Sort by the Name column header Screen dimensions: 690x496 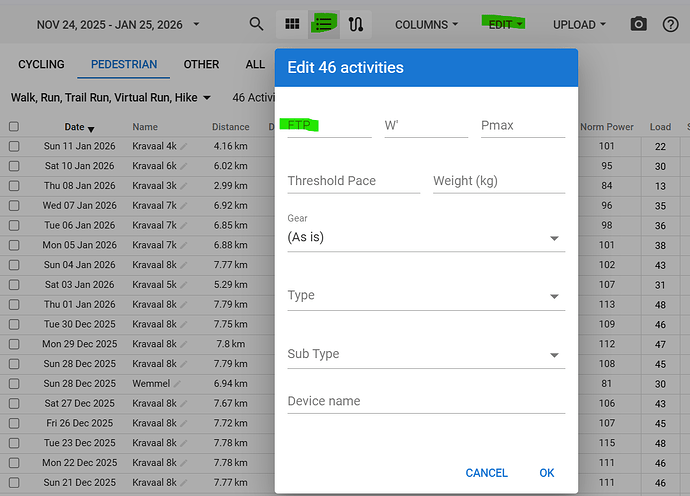[145, 127]
